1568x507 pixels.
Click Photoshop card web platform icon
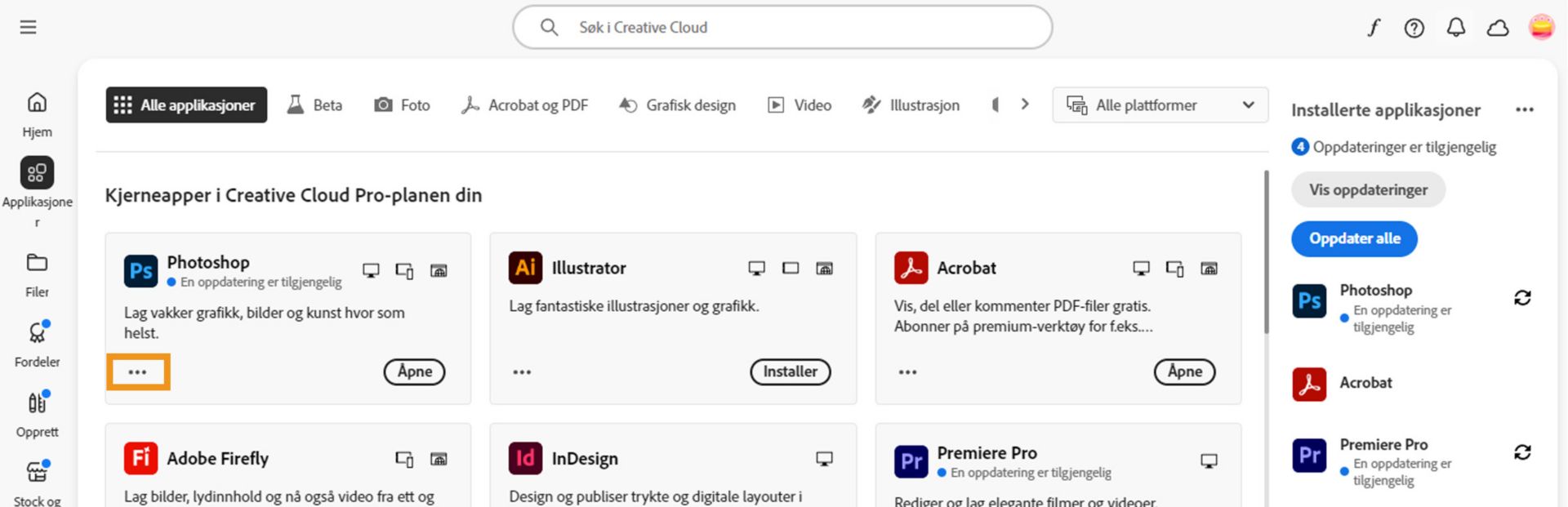439,271
